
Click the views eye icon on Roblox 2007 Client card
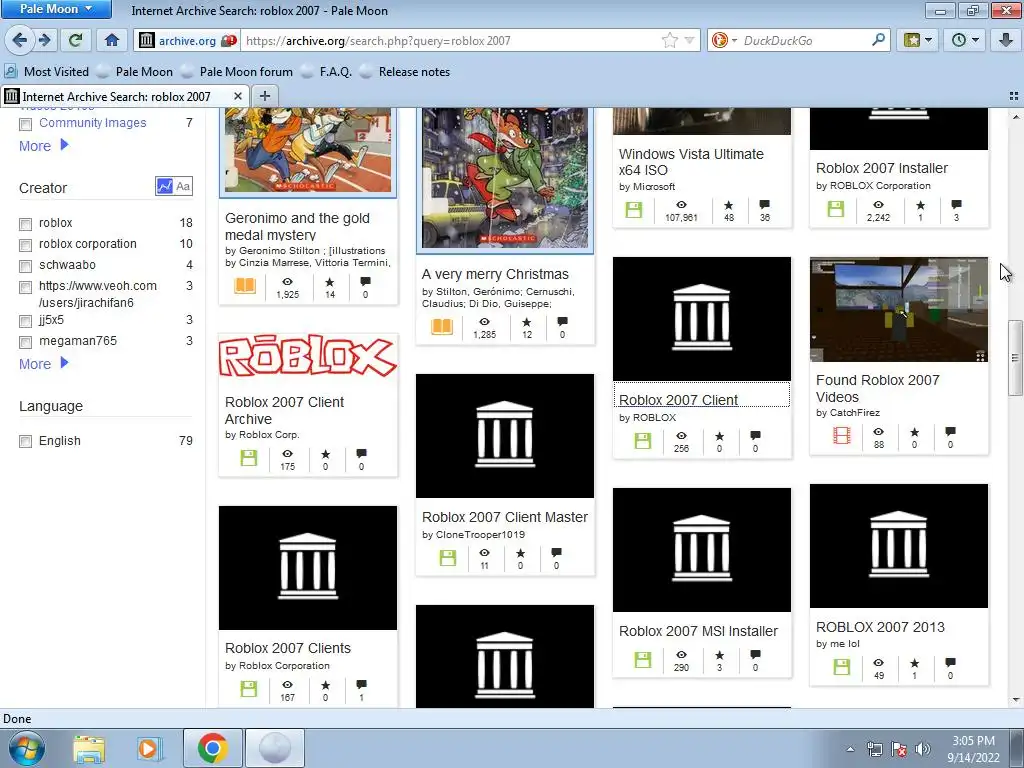(681, 436)
